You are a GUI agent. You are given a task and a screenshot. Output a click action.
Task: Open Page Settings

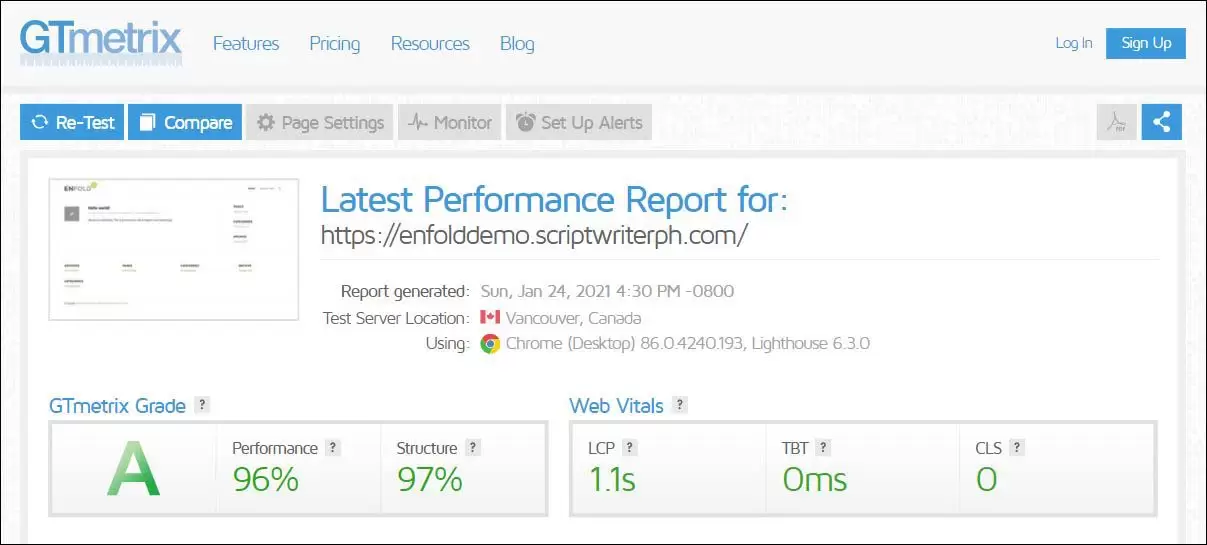pyautogui.click(x=320, y=123)
